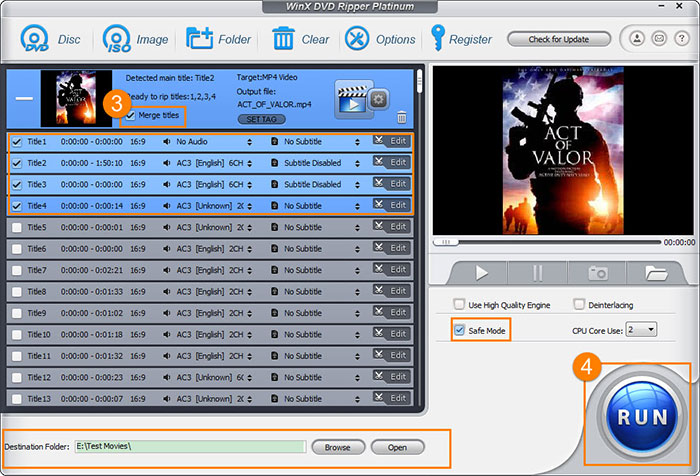This screenshot has height=476, width=700.
Task: Load a DVD with the Disc icon
Action: [50, 39]
